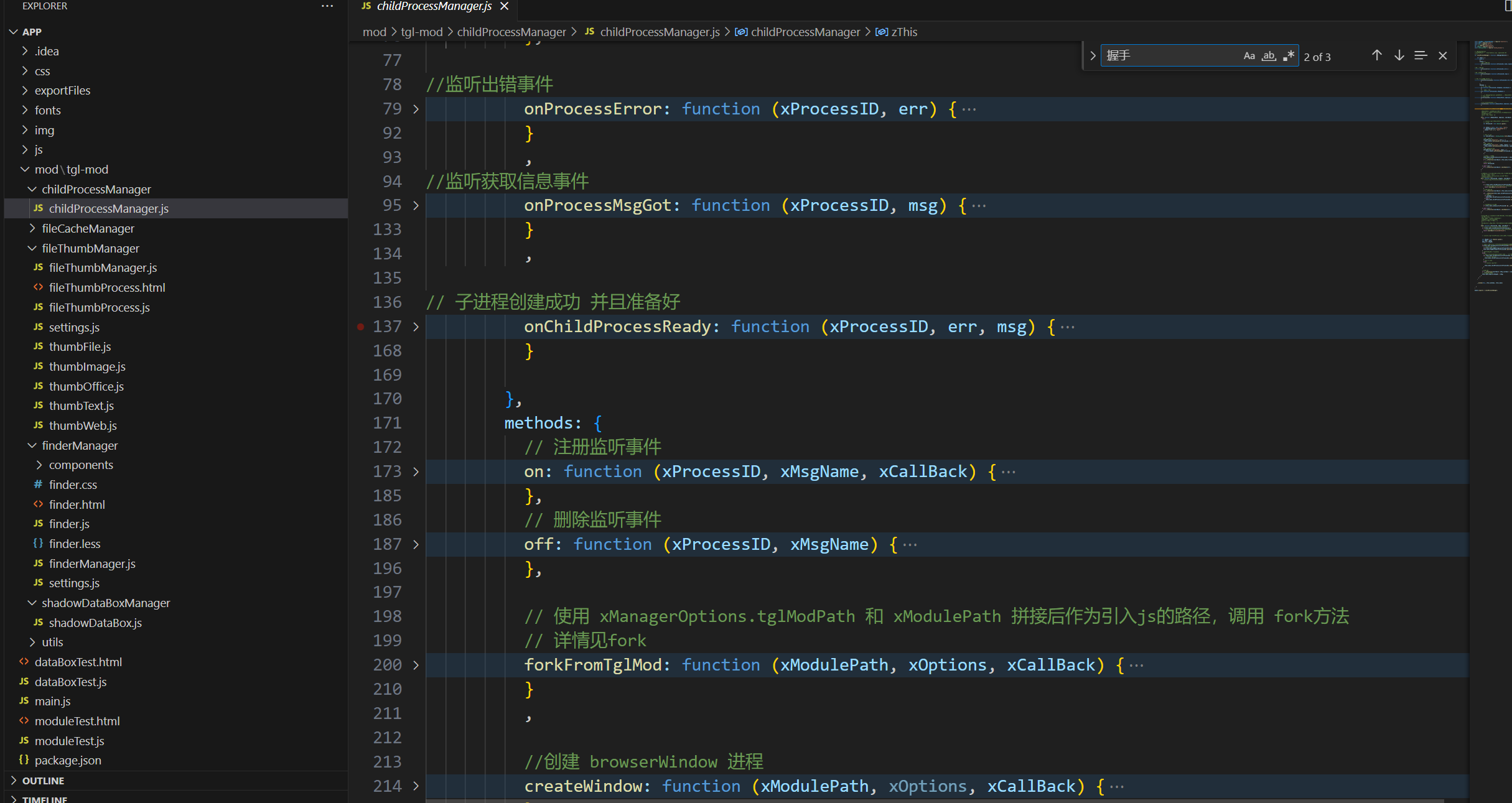Unfold createWindow function at line 214
1512x803 pixels.
tap(416, 786)
